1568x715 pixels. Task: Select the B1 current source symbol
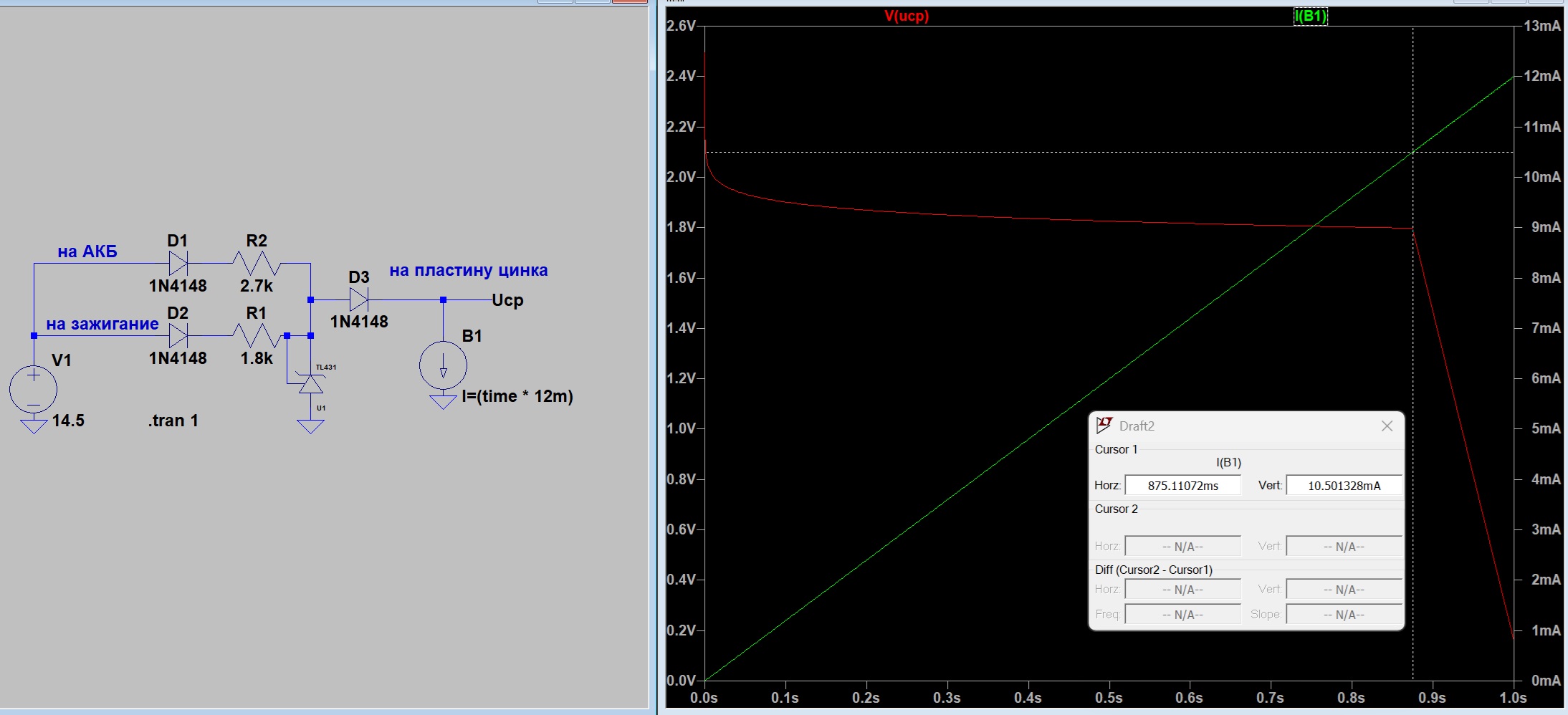coord(443,365)
